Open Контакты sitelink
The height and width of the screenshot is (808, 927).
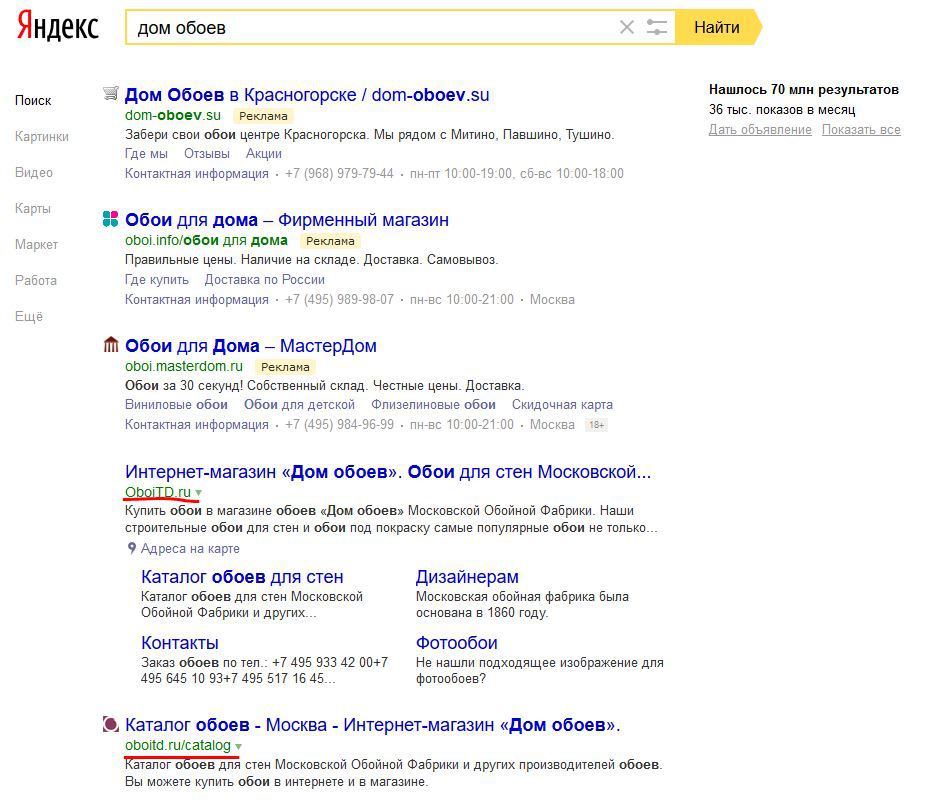coord(180,642)
